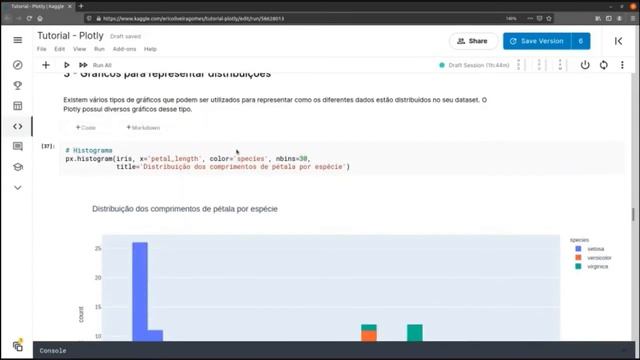
Task: Insert a new cell with + Markdown
Action: (x=143, y=128)
